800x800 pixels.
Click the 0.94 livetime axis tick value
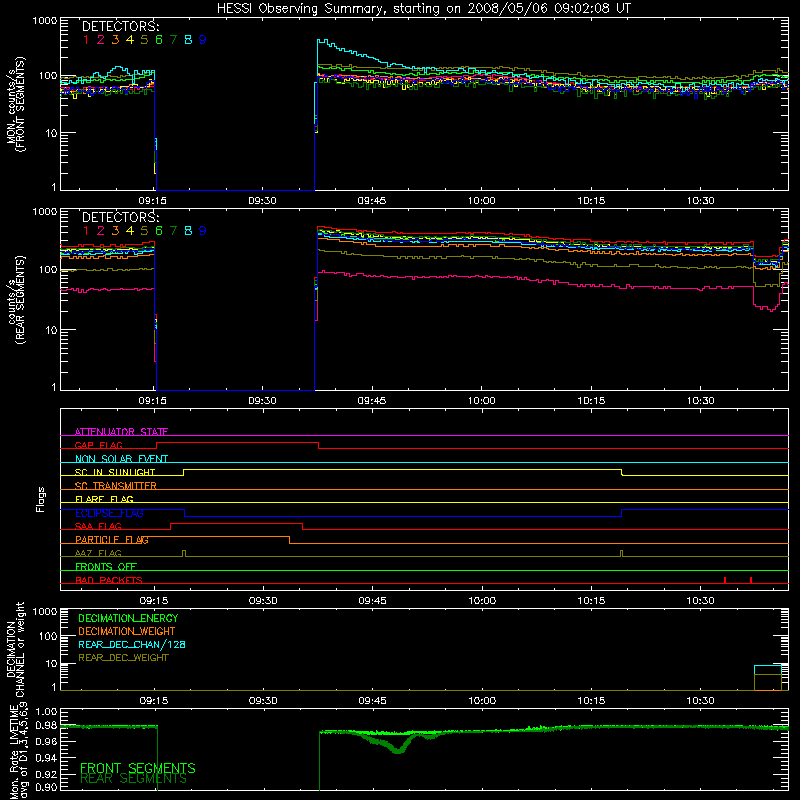pos(46,758)
